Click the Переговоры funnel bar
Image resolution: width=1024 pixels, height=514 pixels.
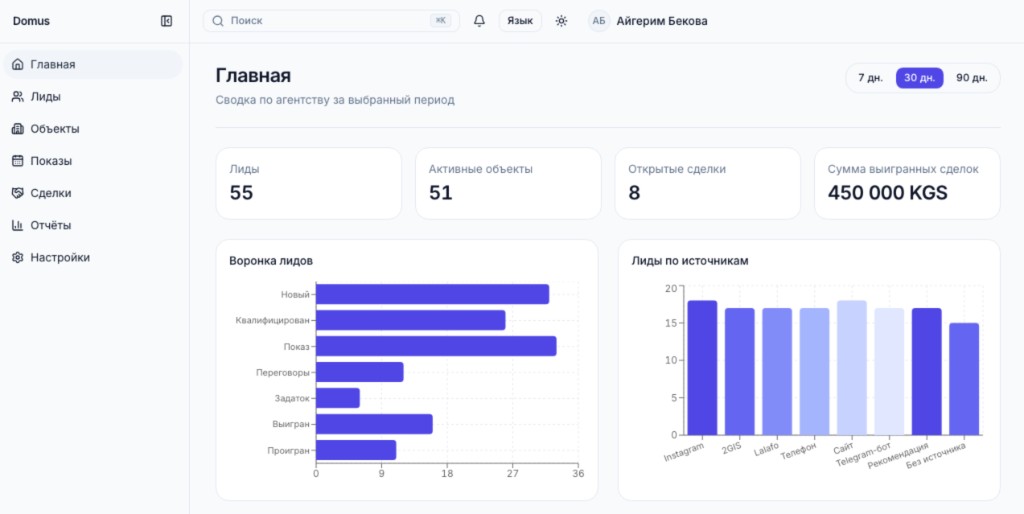coord(360,372)
